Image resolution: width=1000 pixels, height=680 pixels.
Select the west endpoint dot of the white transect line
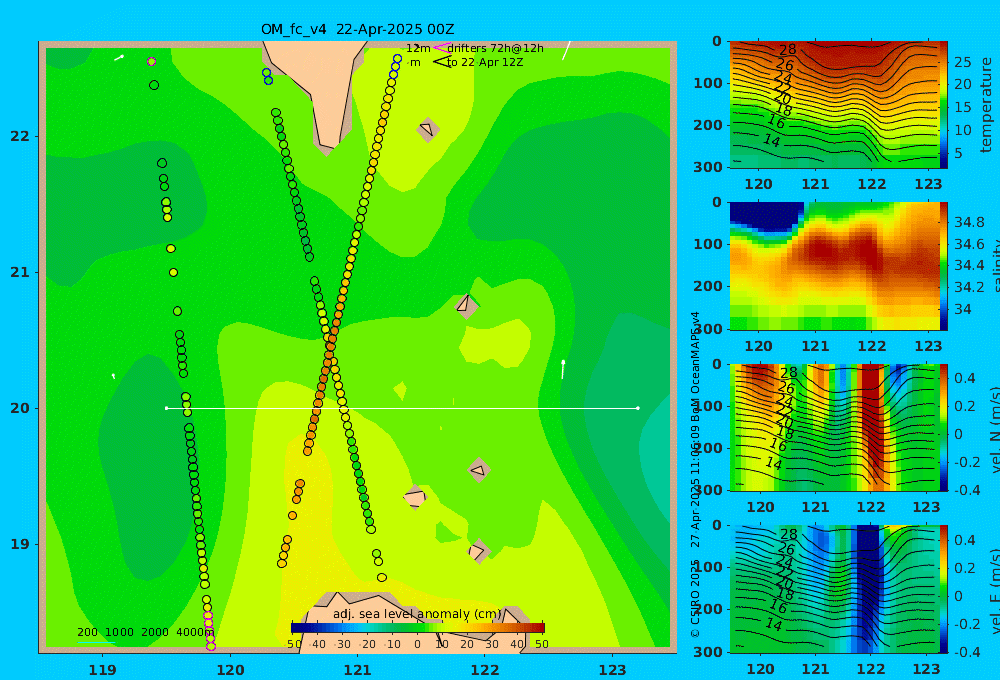(x=166, y=408)
